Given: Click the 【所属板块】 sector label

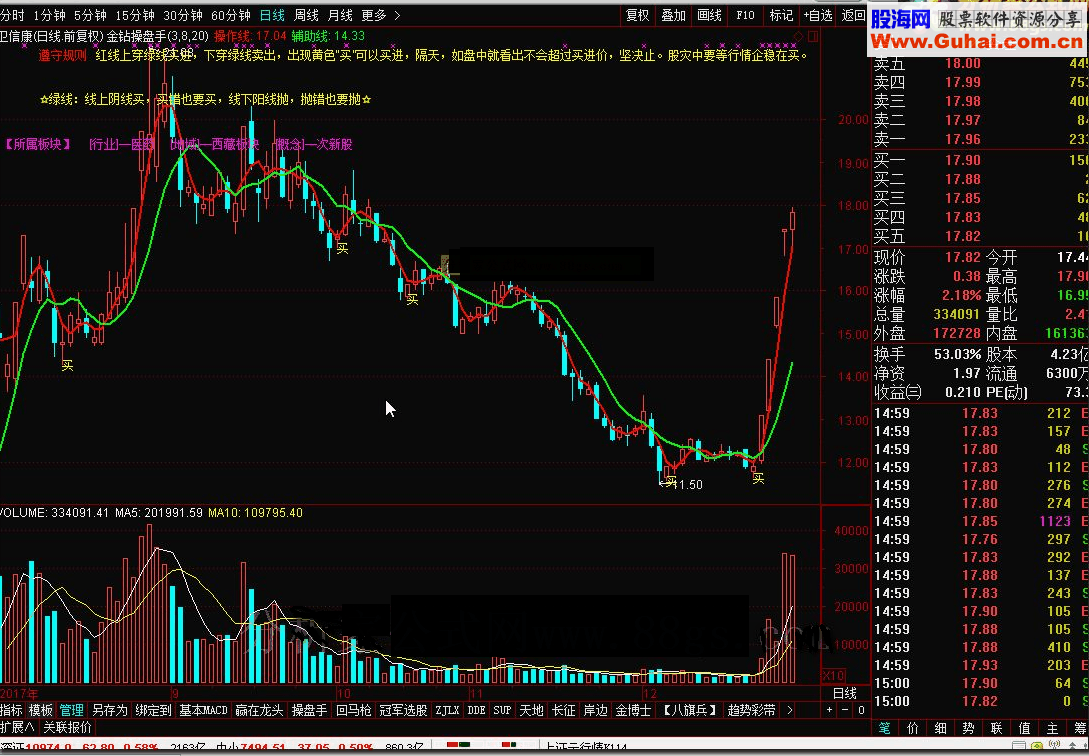Looking at the screenshot, I should tap(38, 144).
